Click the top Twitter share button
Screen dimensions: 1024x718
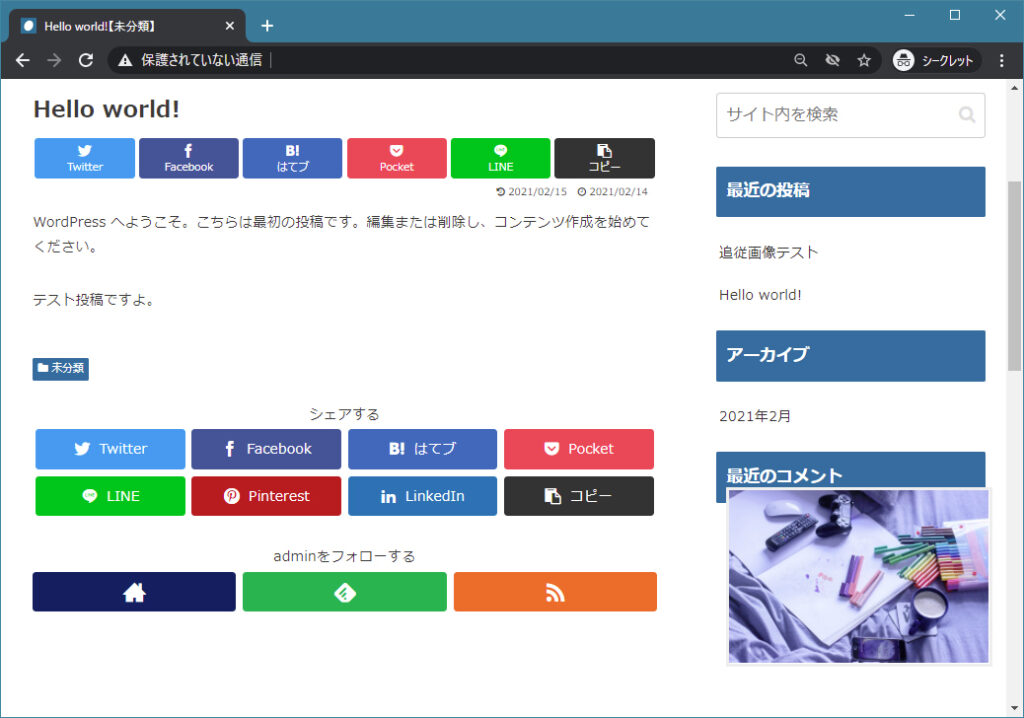pyautogui.click(x=85, y=158)
